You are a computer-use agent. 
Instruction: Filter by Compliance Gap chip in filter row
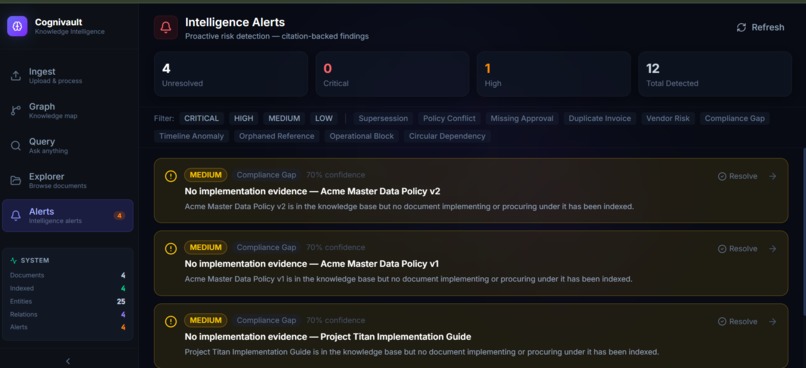coord(735,118)
